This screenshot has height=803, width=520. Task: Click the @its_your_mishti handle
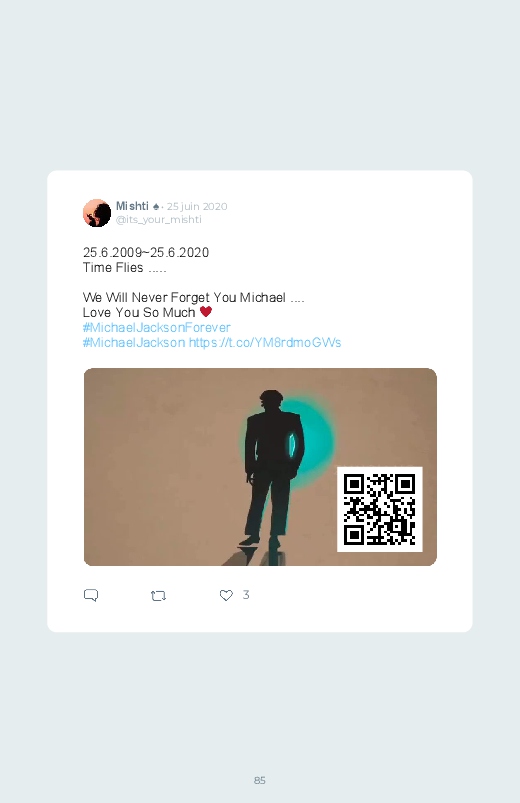click(x=158, y=220)
